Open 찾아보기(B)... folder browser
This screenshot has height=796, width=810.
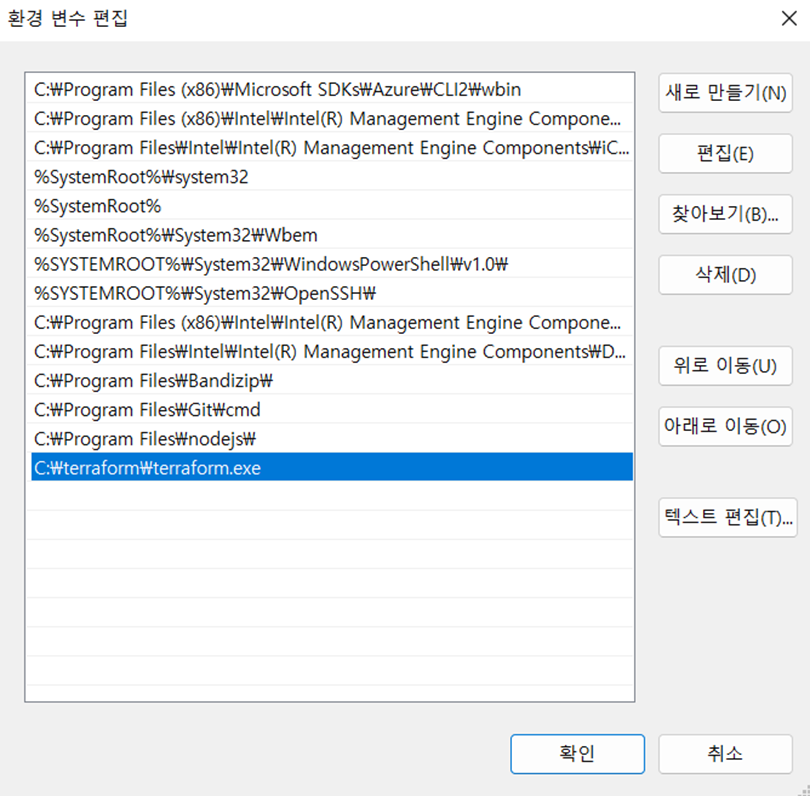point(725,214)
